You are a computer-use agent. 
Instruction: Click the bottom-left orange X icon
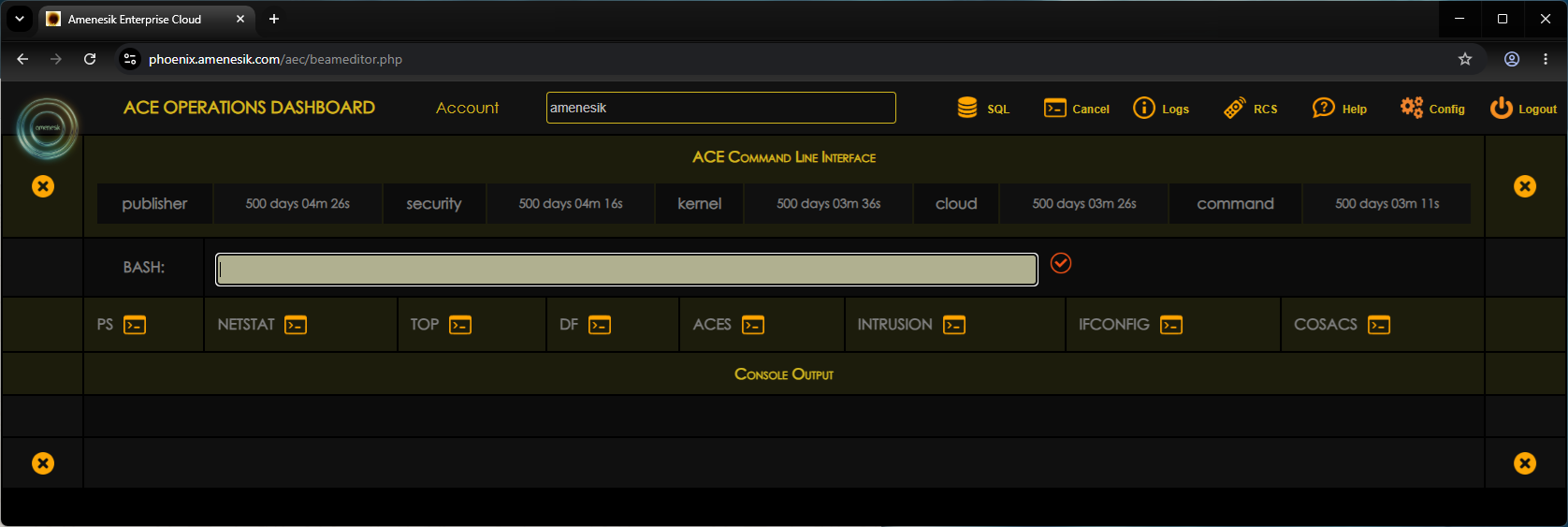43,463
